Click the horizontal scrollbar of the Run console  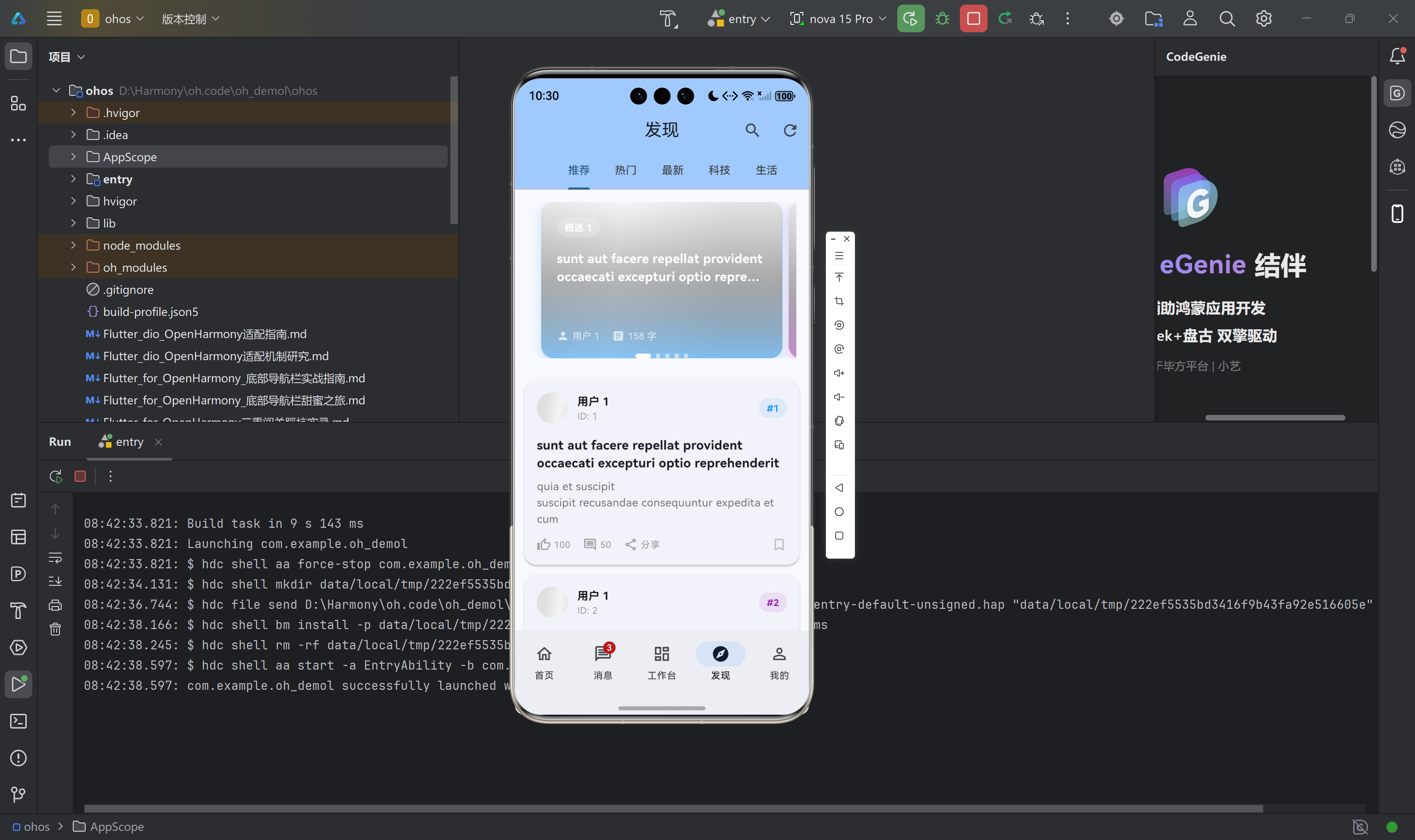[672, 808]
